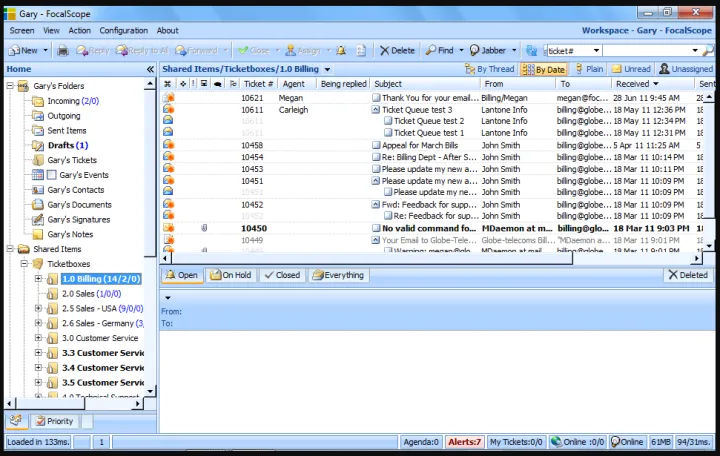Select the No valid command ticket 10450

pyautogui.click(x=435, y=228)
